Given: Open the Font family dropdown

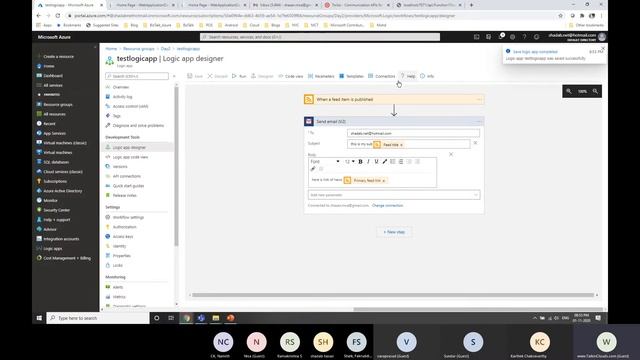Looking at the screenshot, I should (x=325, y=162).
